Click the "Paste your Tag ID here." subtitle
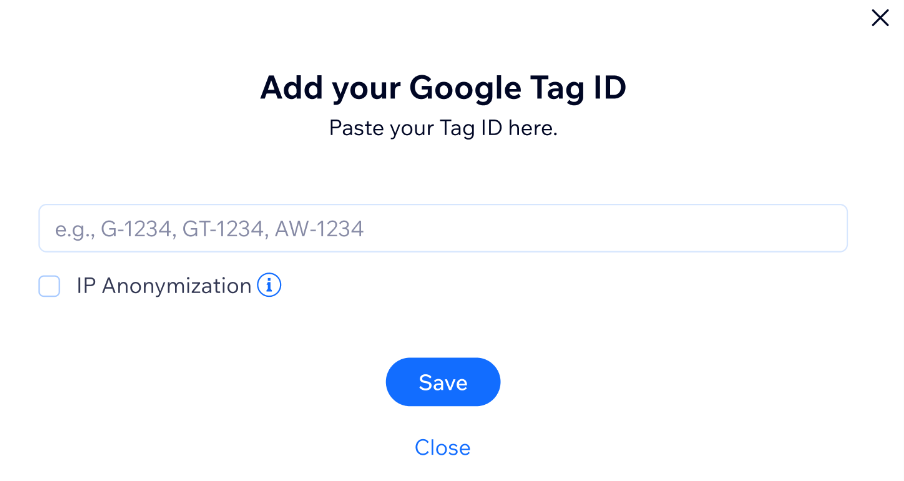 [443, 128]
